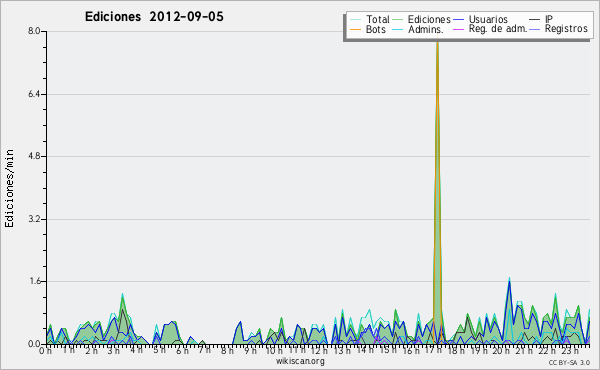
Task: Click the '0 h' x-axis tick label
Action: 45,351
